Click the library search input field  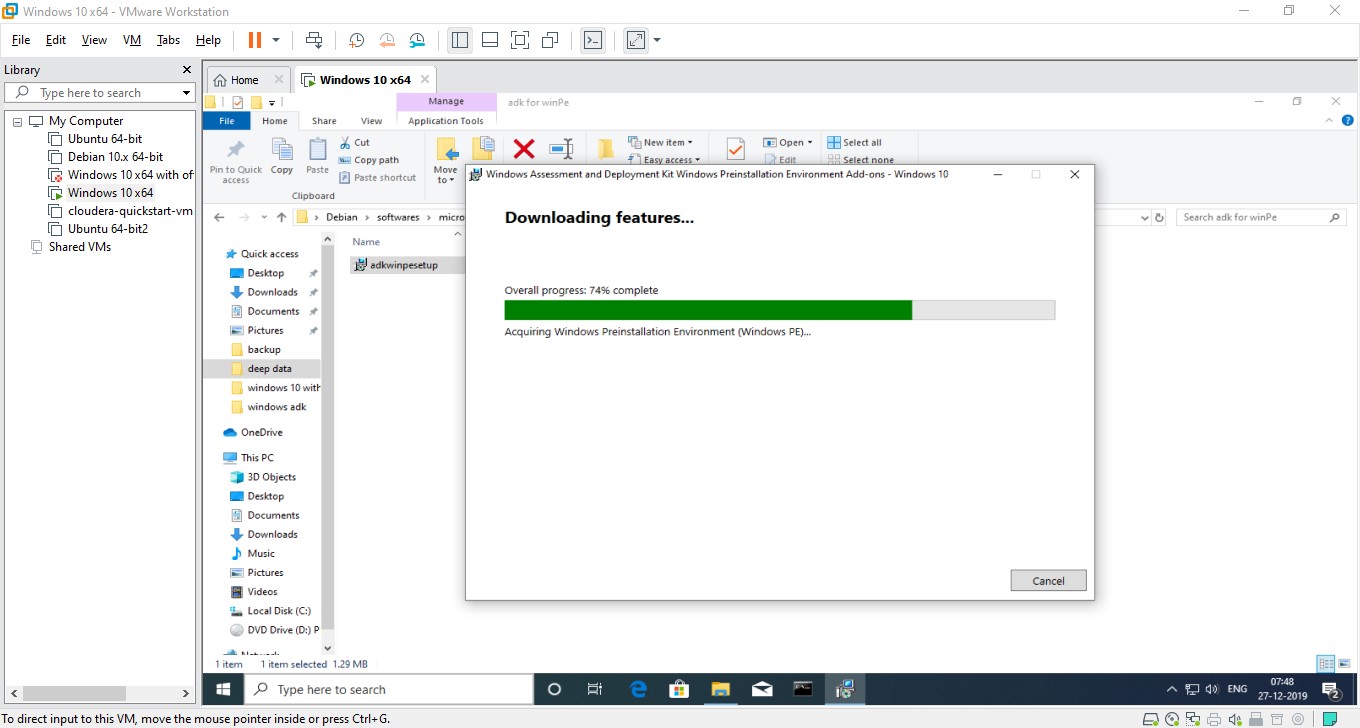[x=100, y=93]
